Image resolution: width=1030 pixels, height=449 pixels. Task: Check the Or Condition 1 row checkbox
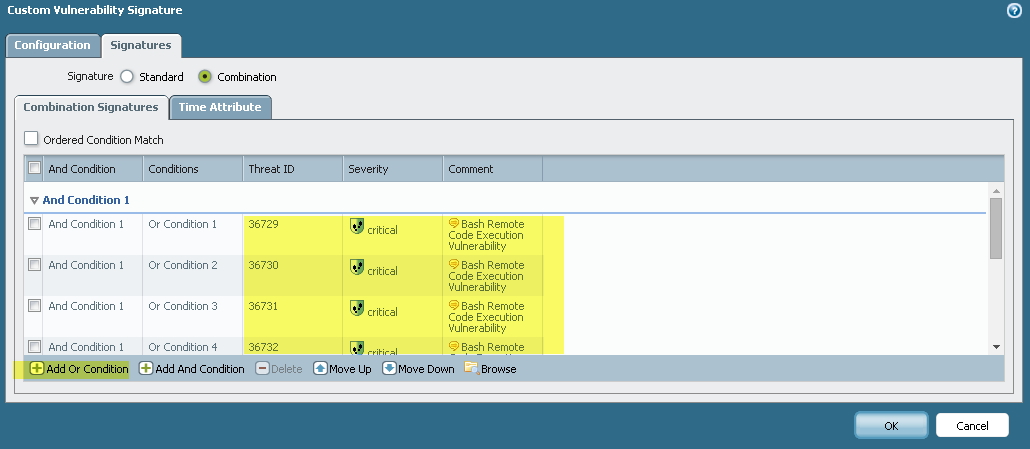pos(35,224)
